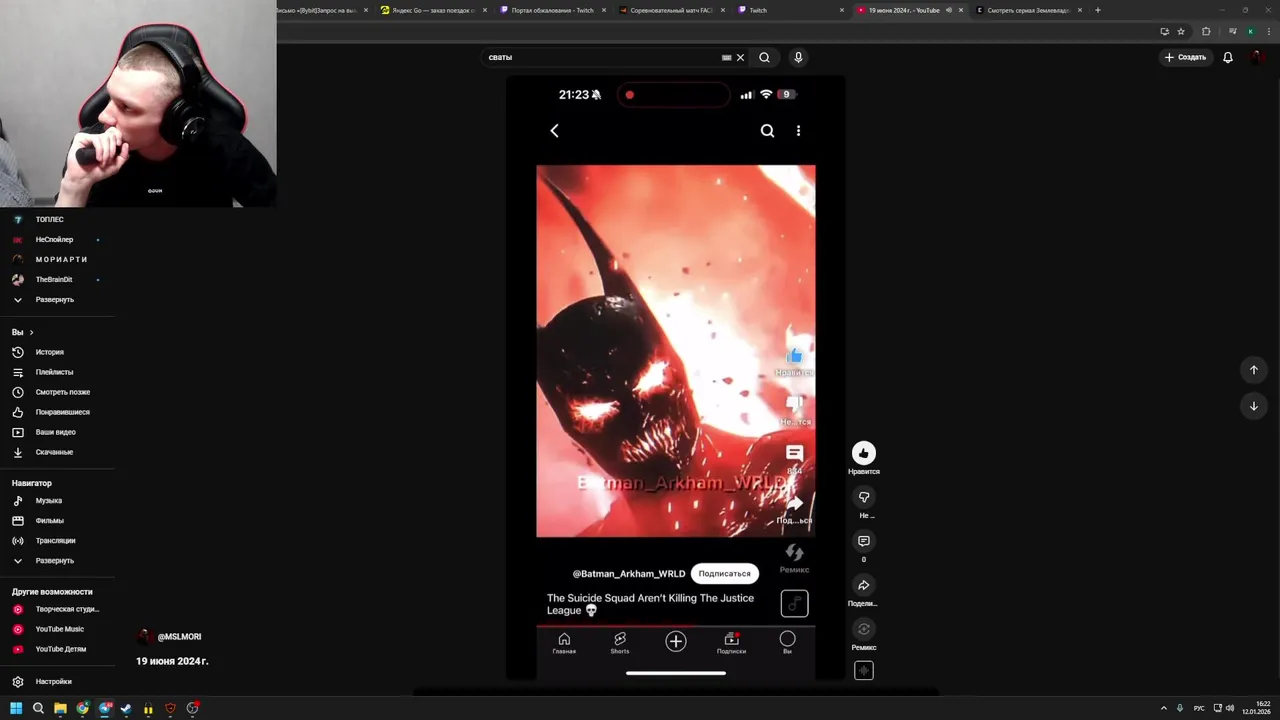Open the Chrome three-dot menu
This screenshot has width=1280, height=720.
1268,32
